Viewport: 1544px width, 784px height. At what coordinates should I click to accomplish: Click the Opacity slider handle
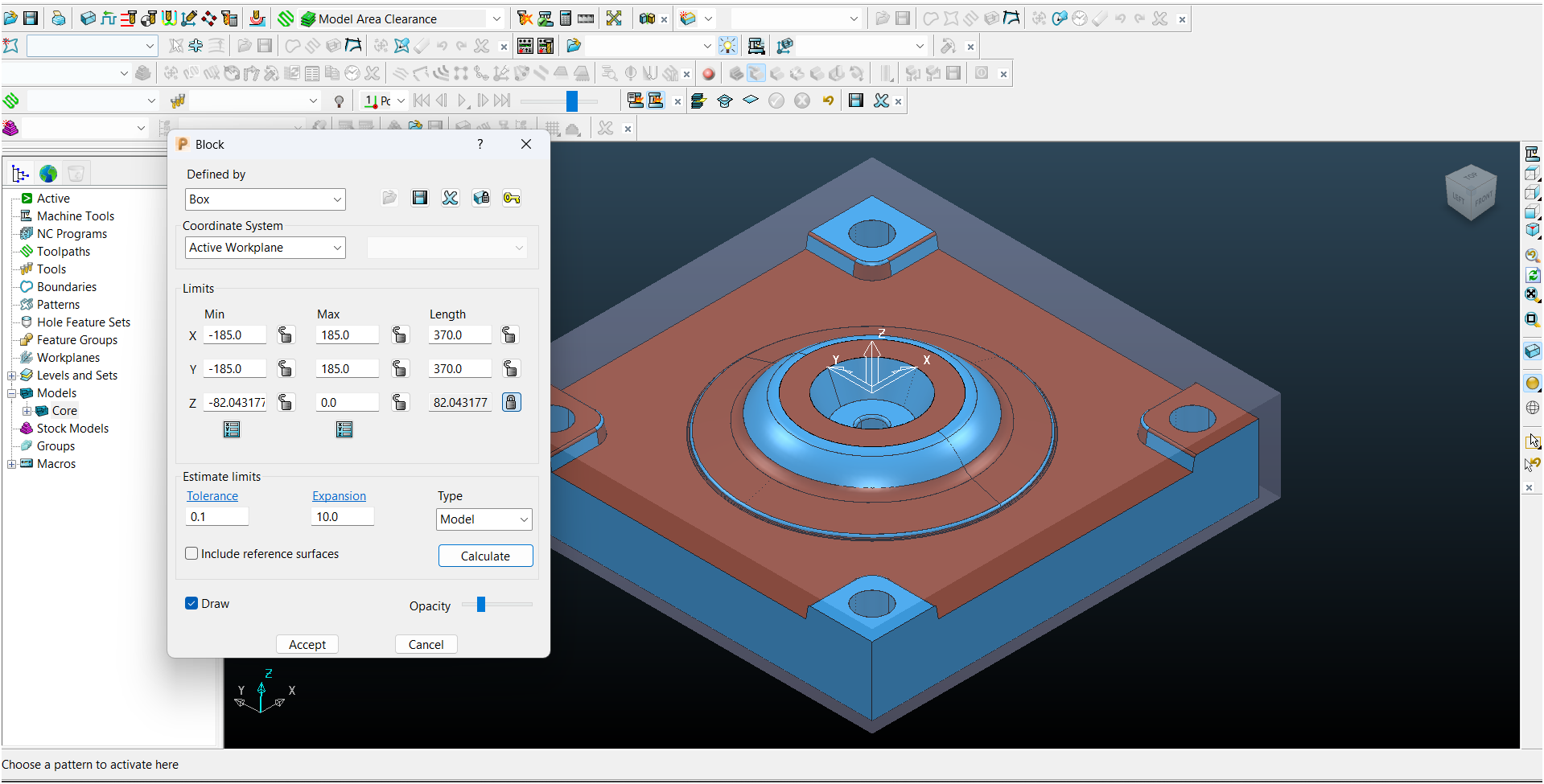481,605
